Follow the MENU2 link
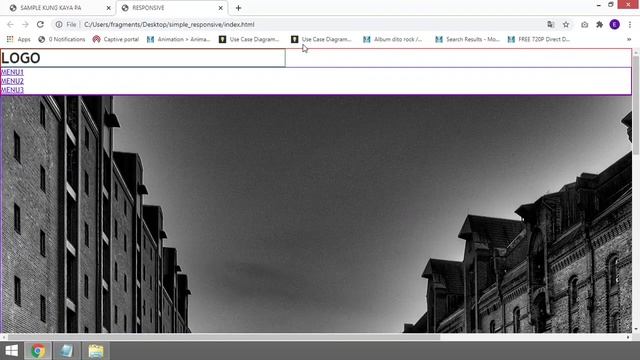Image resolution: width=640 pixels, height=360 pixels. (x=12, y=81)
